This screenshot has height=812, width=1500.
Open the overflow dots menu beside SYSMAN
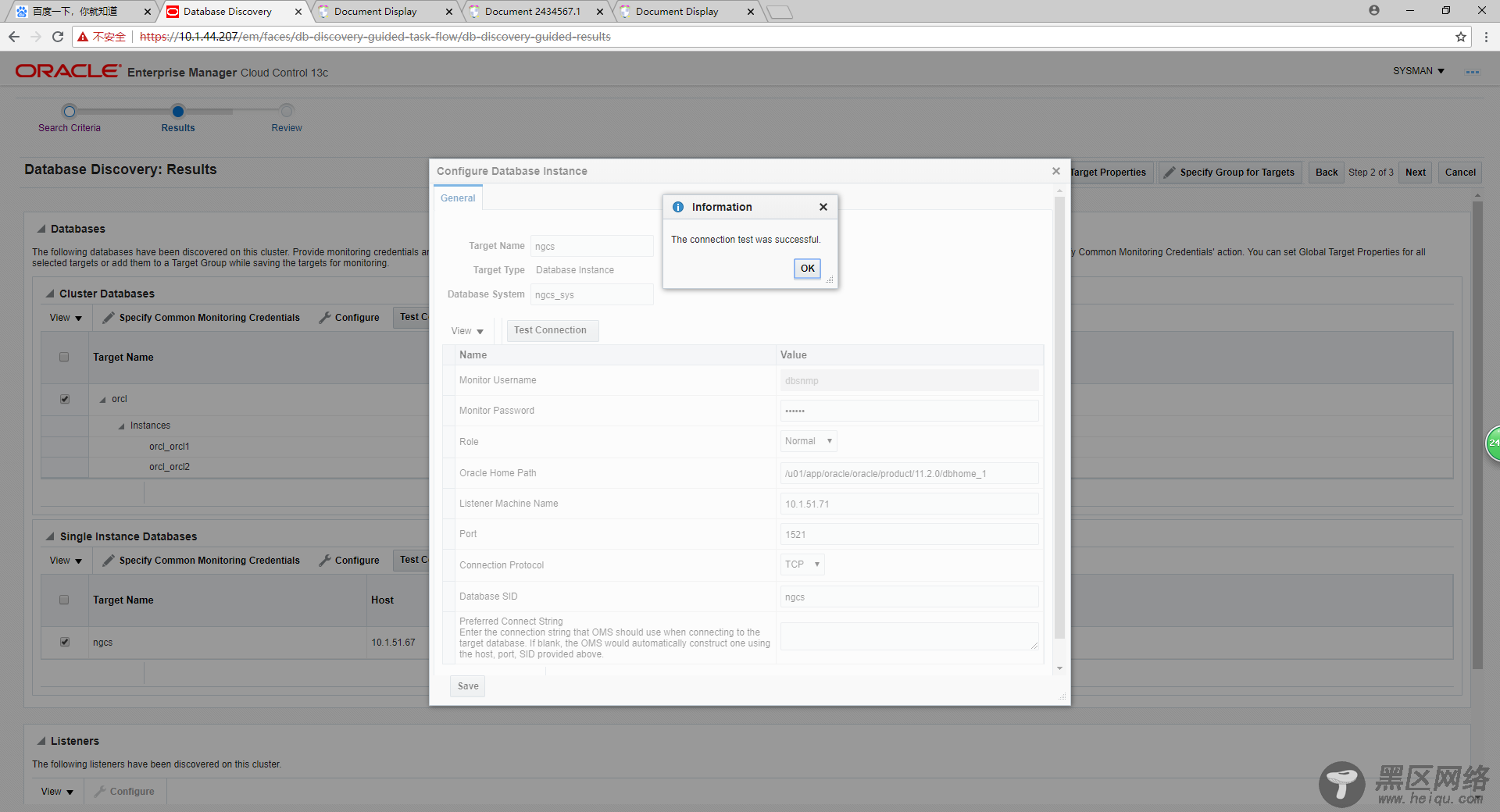coord(1473,72)
